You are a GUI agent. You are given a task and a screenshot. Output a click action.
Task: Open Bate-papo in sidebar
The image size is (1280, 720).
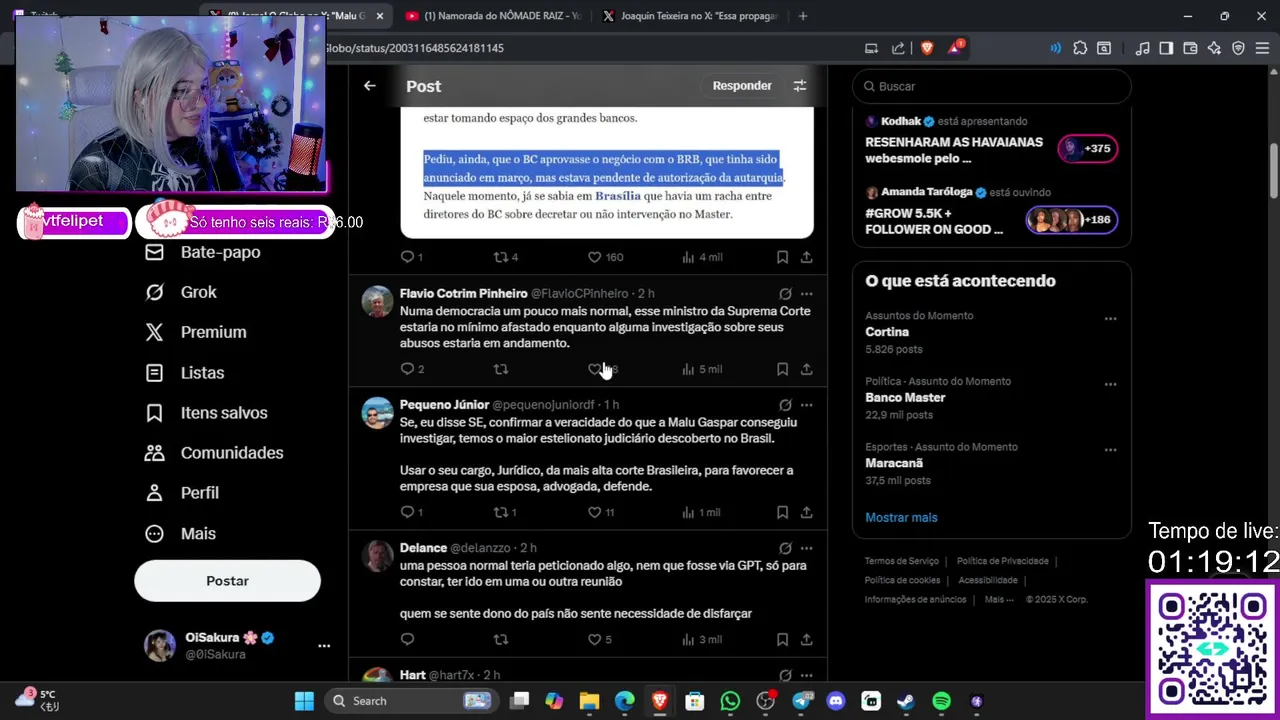tap(203, 252)
